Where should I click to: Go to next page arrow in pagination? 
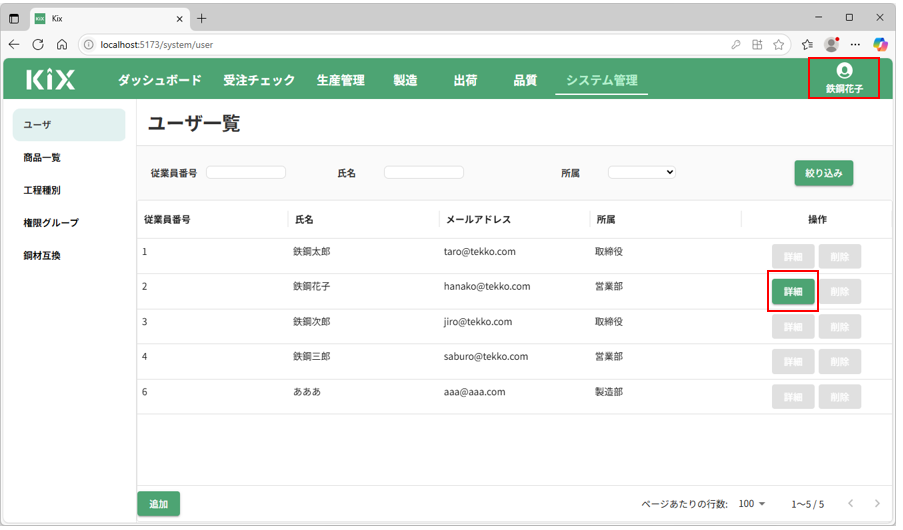(877, 504)
